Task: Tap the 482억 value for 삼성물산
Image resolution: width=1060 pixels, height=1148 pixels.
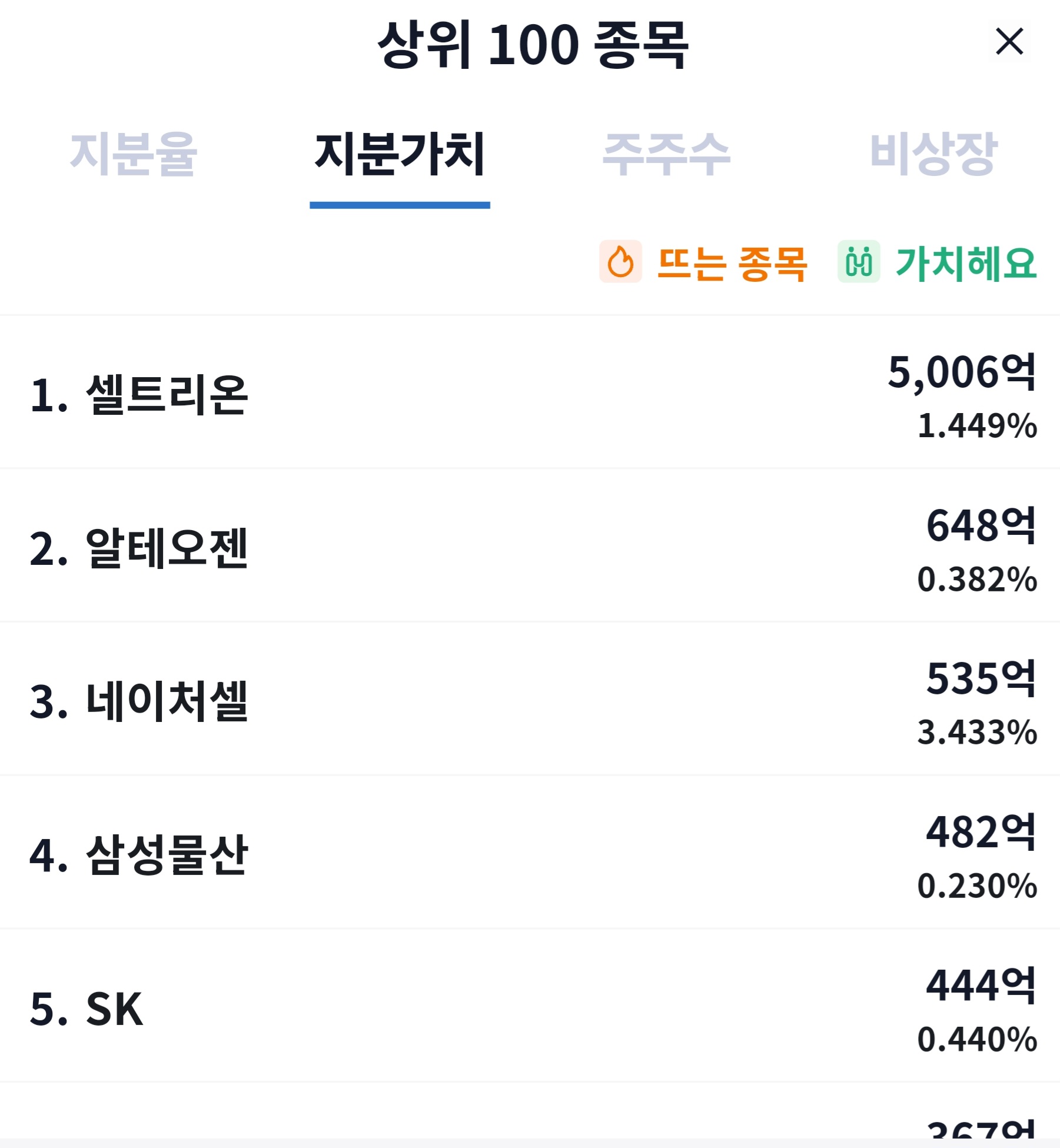Action: (981, 832)
